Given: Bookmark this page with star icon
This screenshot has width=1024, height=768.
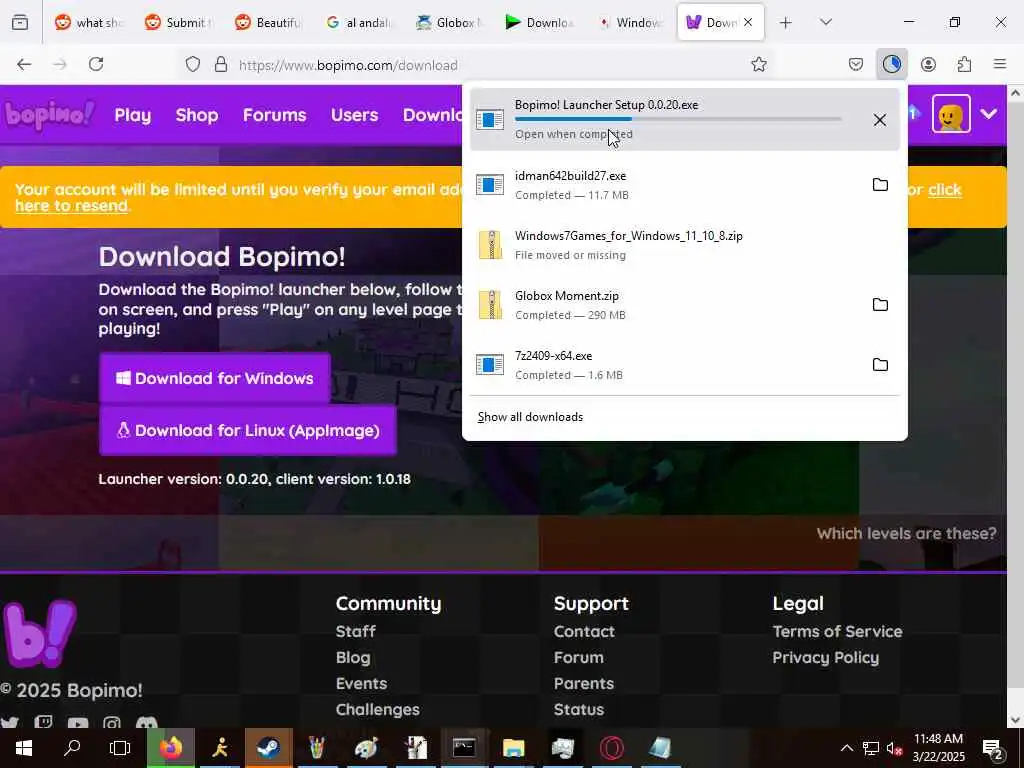Looking at the screenshot, I should [758, 64].
